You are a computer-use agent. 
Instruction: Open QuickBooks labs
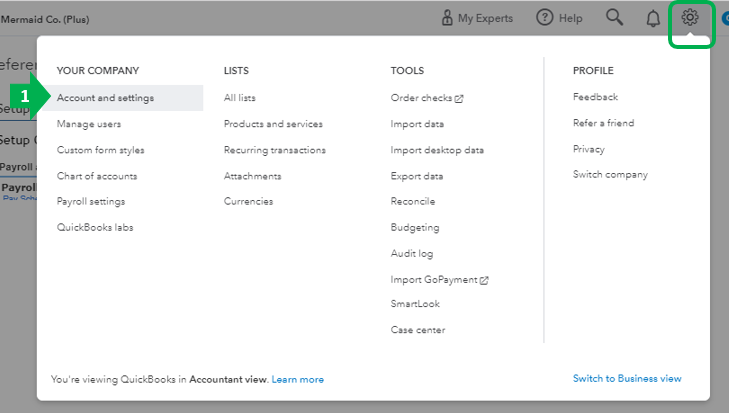point(95,227)
